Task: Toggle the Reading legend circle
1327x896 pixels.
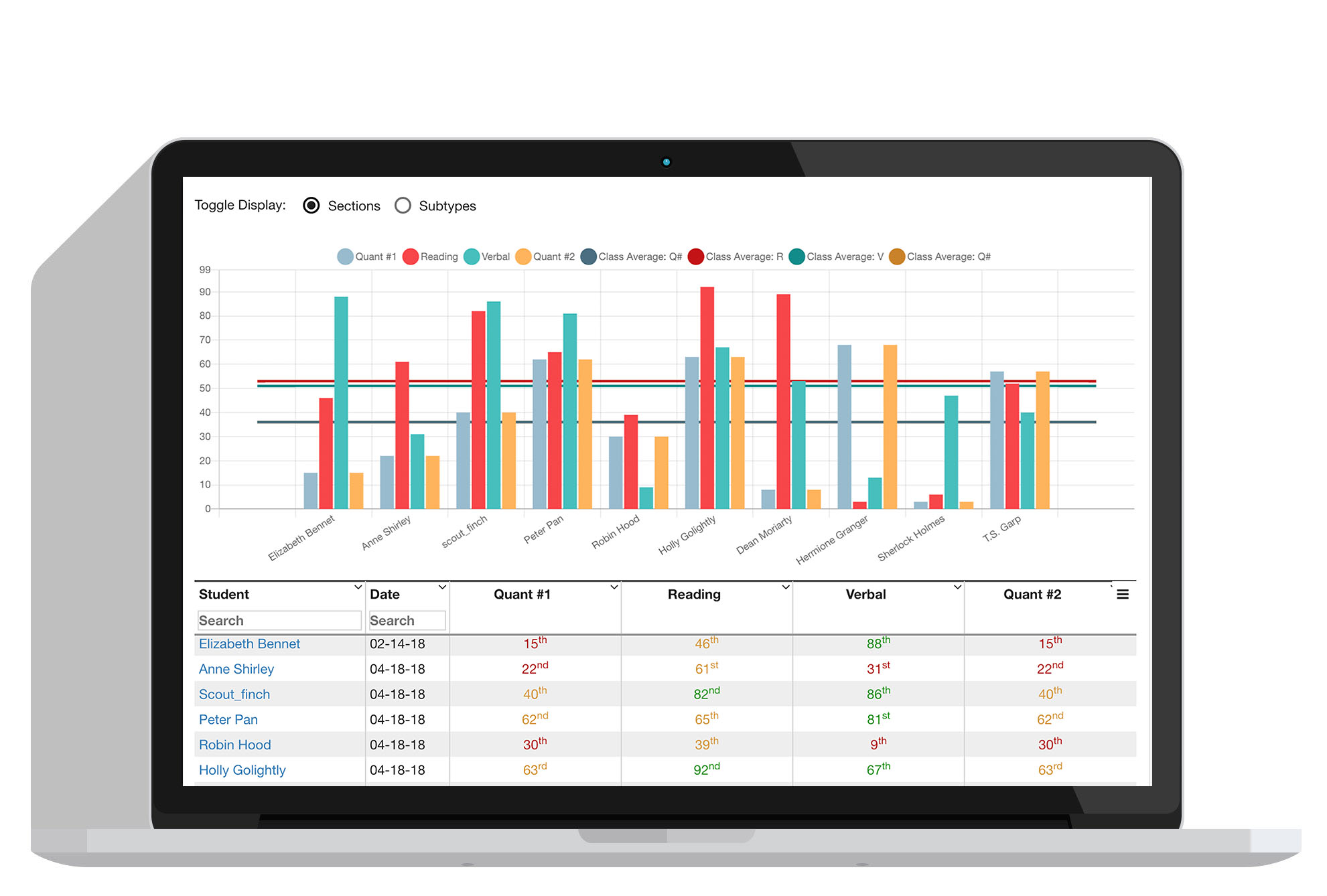Action: 411,256
